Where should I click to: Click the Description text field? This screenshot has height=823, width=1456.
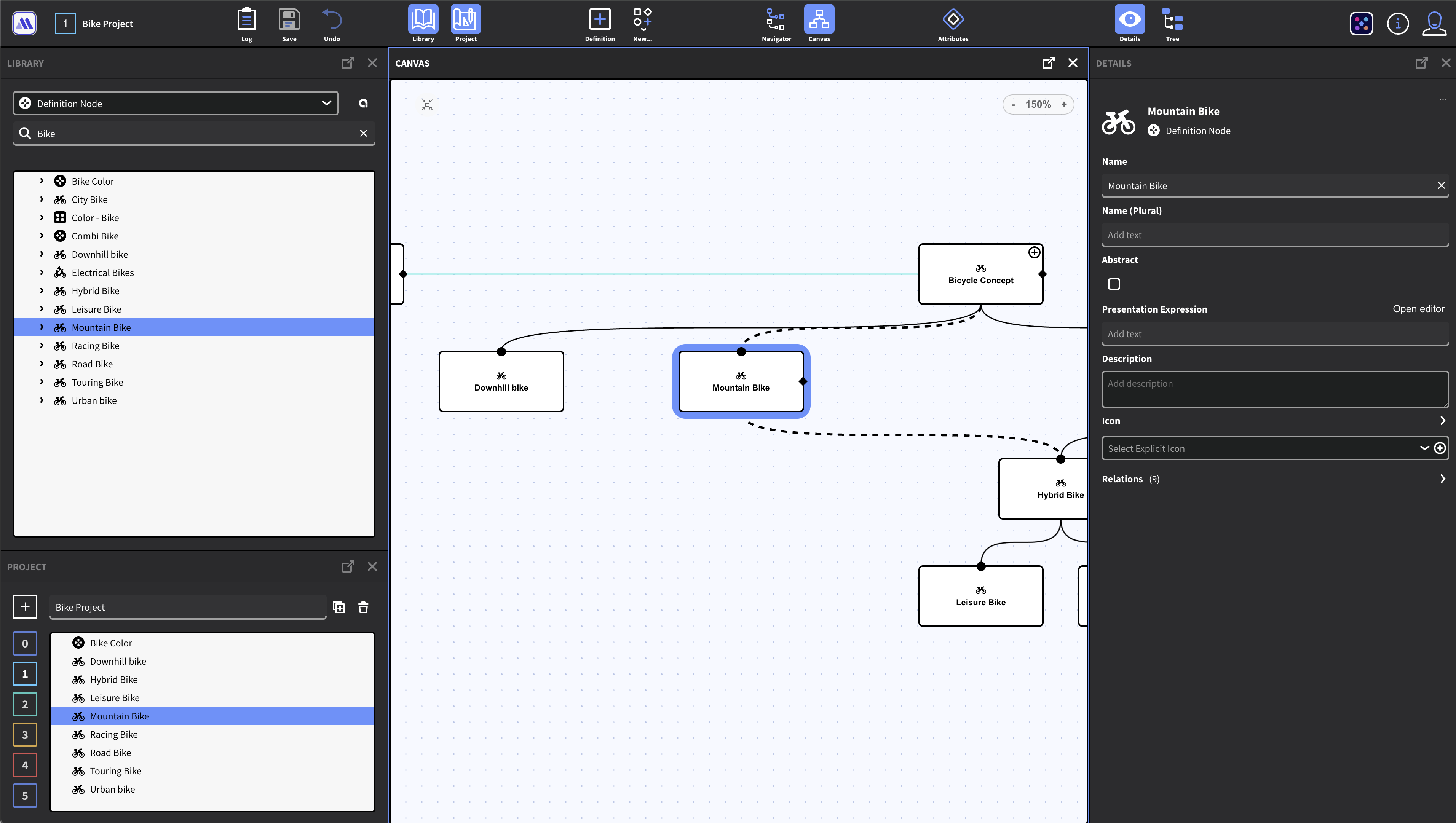[x=1274, y=389]
